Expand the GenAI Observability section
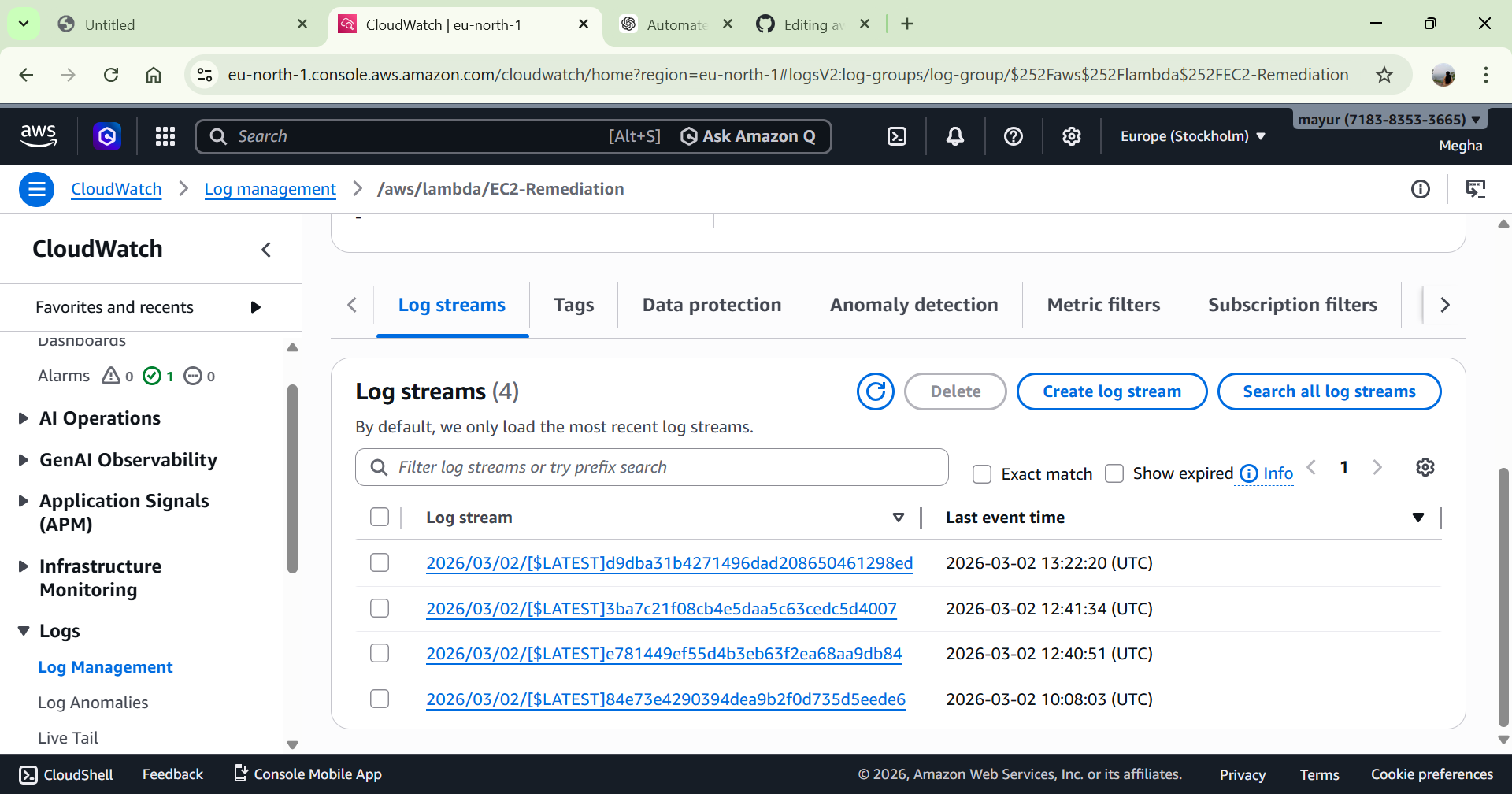The height and width of the screenshot is (794, 1512). point(24,460)
